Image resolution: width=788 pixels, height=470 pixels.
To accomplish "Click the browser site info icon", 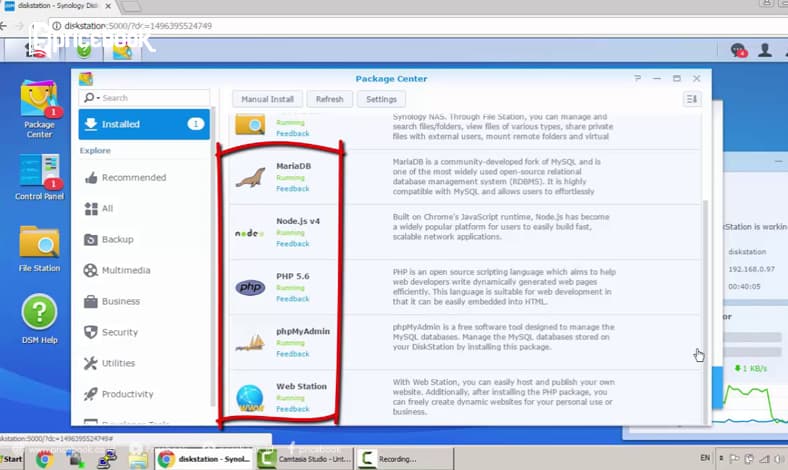I will [56, 26].
